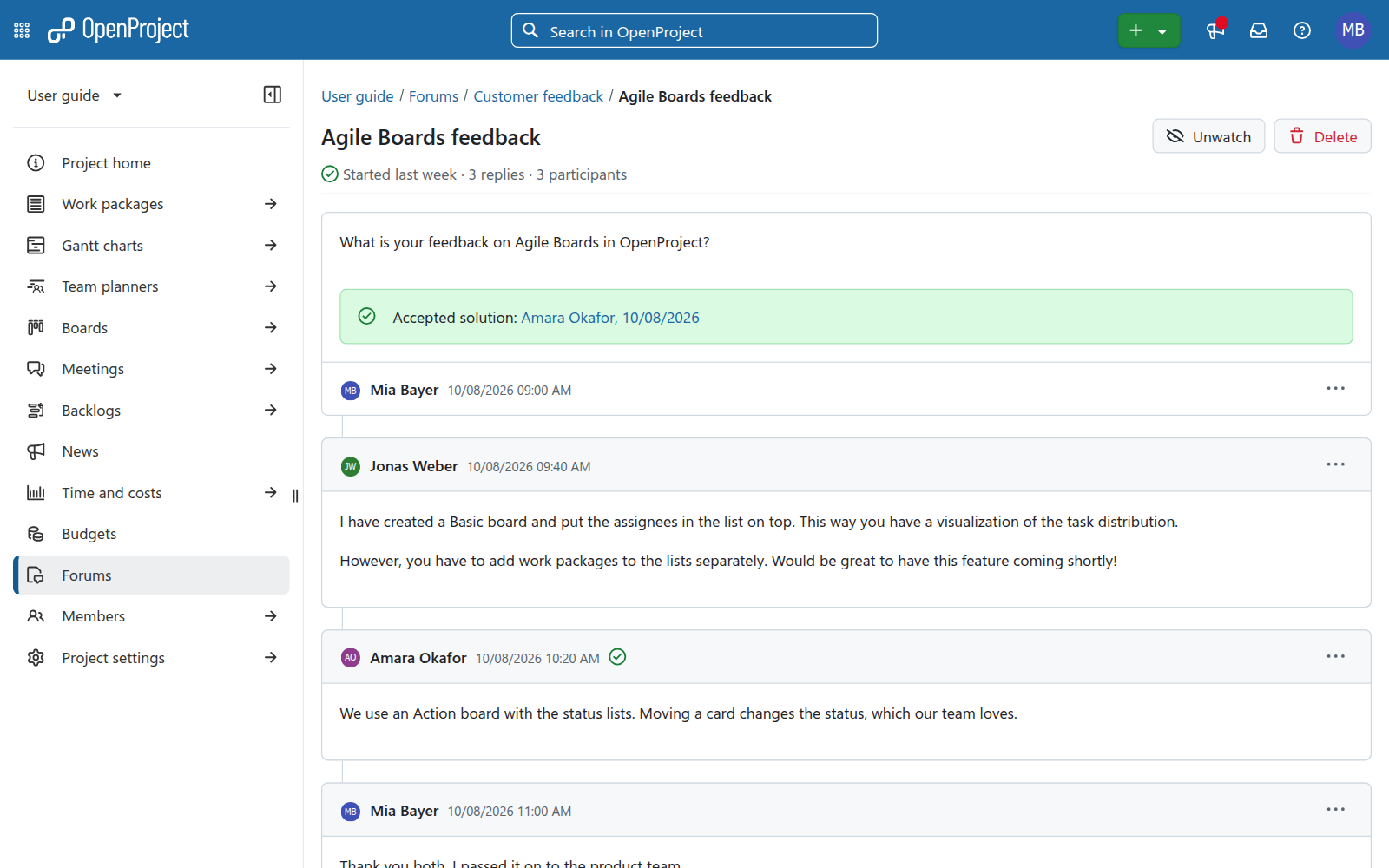This screenshot has width=1389, height=868.
Task: Click the Search in OpenProject field
Action: point(694,31)
